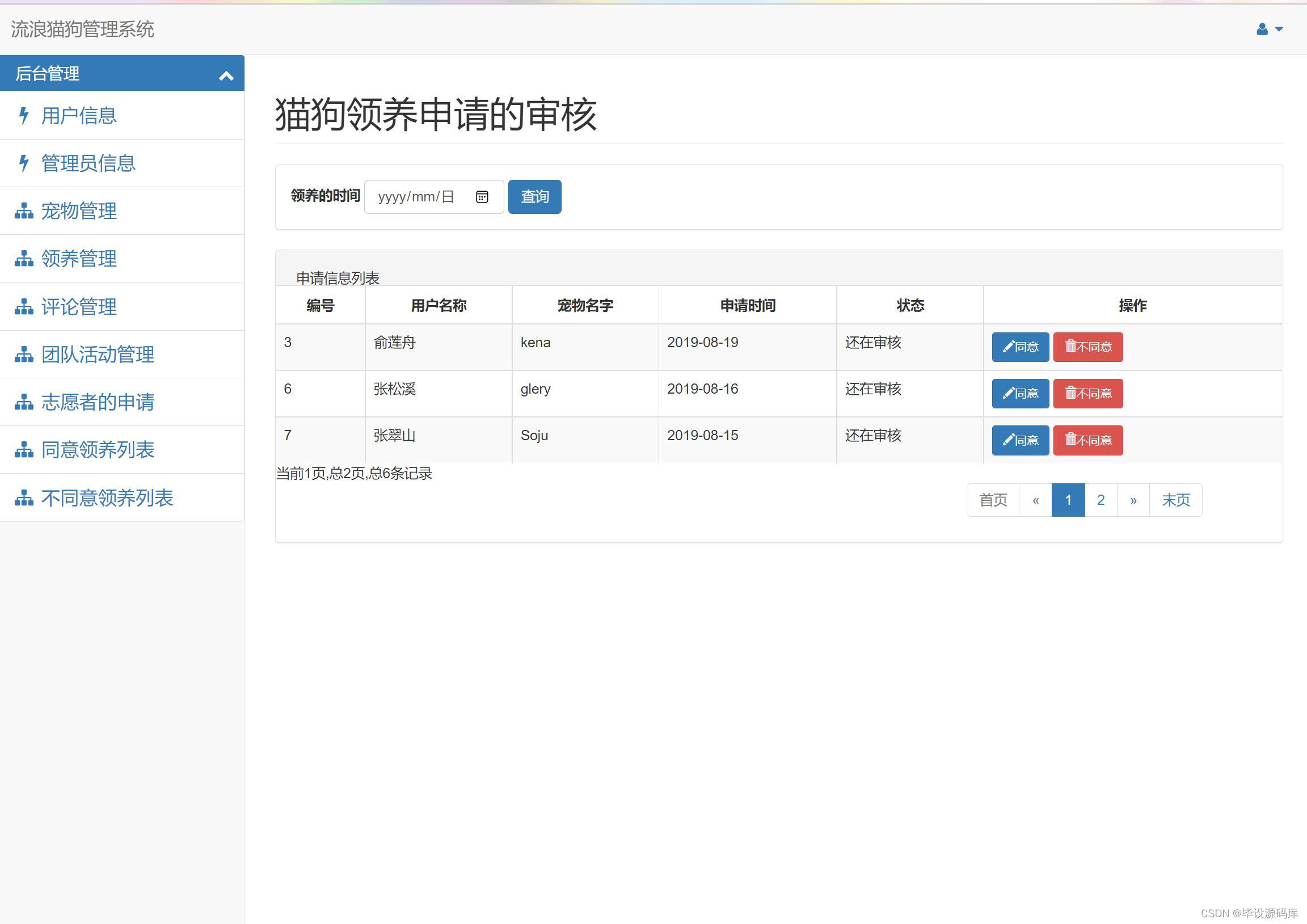Click the sitemap icon beside 不同意领养列表
The width and height of the screenshot is (1307, 924).
(24, 498)
